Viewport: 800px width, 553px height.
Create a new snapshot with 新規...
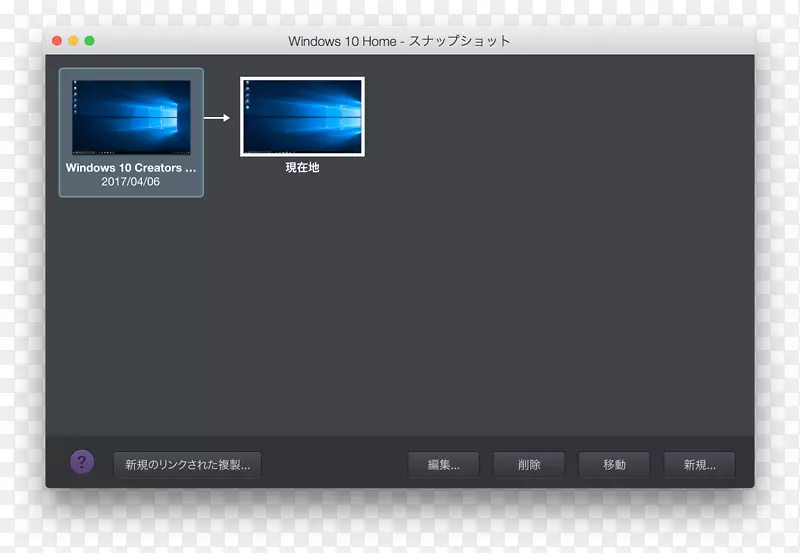click(x=699, y=465)
